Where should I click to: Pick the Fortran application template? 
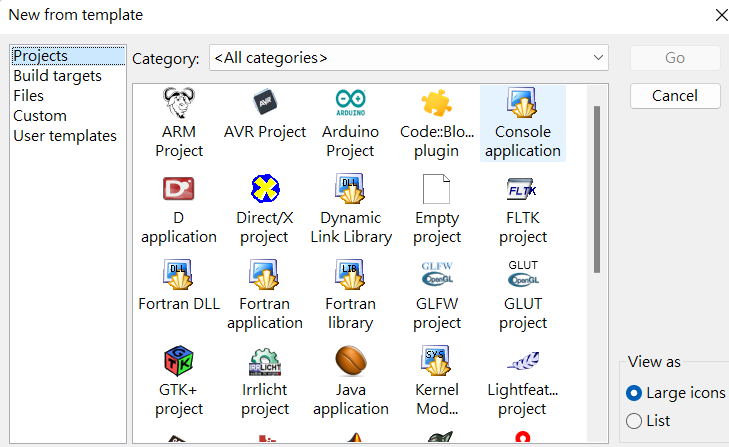(265, 295)
